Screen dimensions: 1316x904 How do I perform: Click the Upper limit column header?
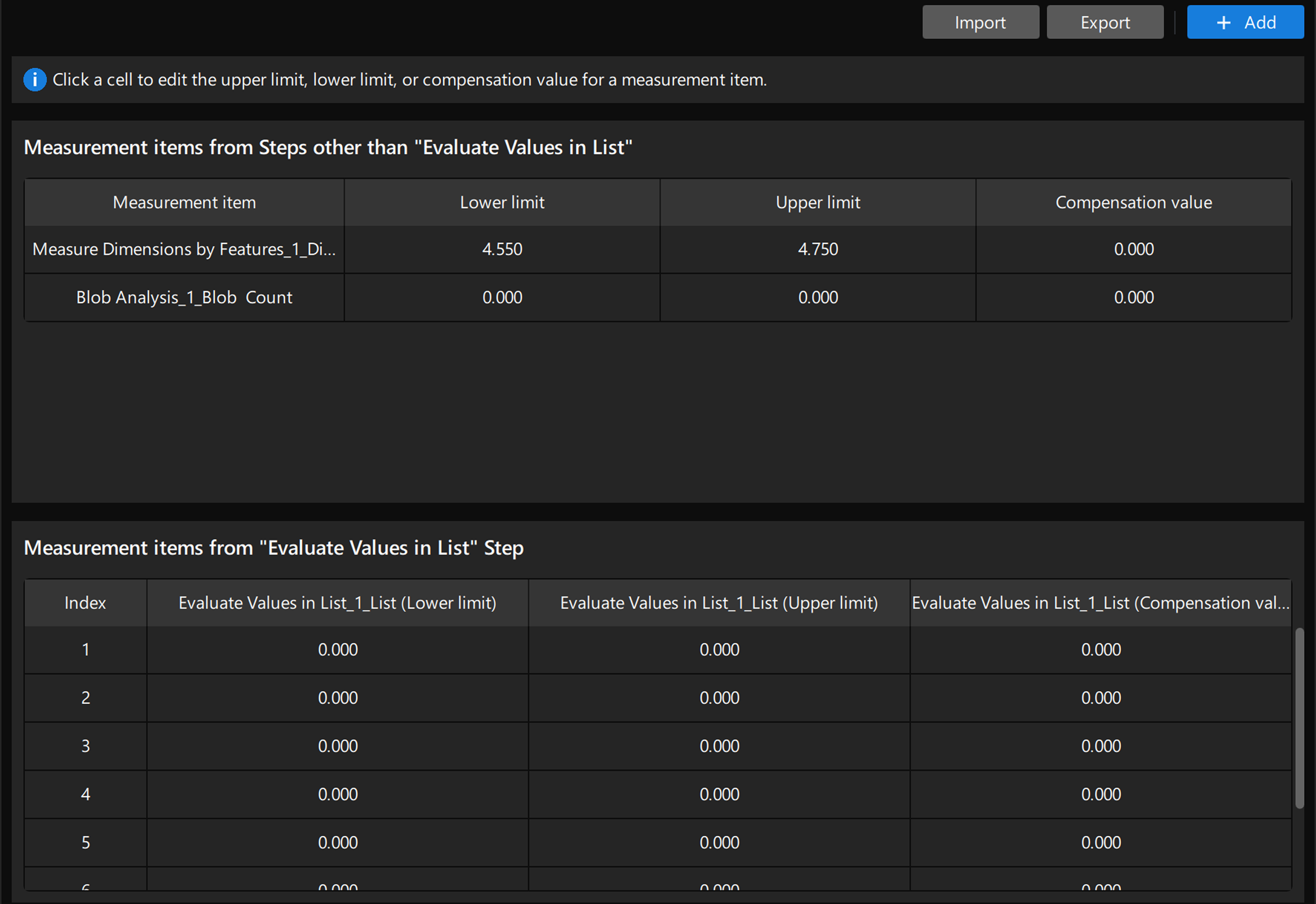pos(817,202)
